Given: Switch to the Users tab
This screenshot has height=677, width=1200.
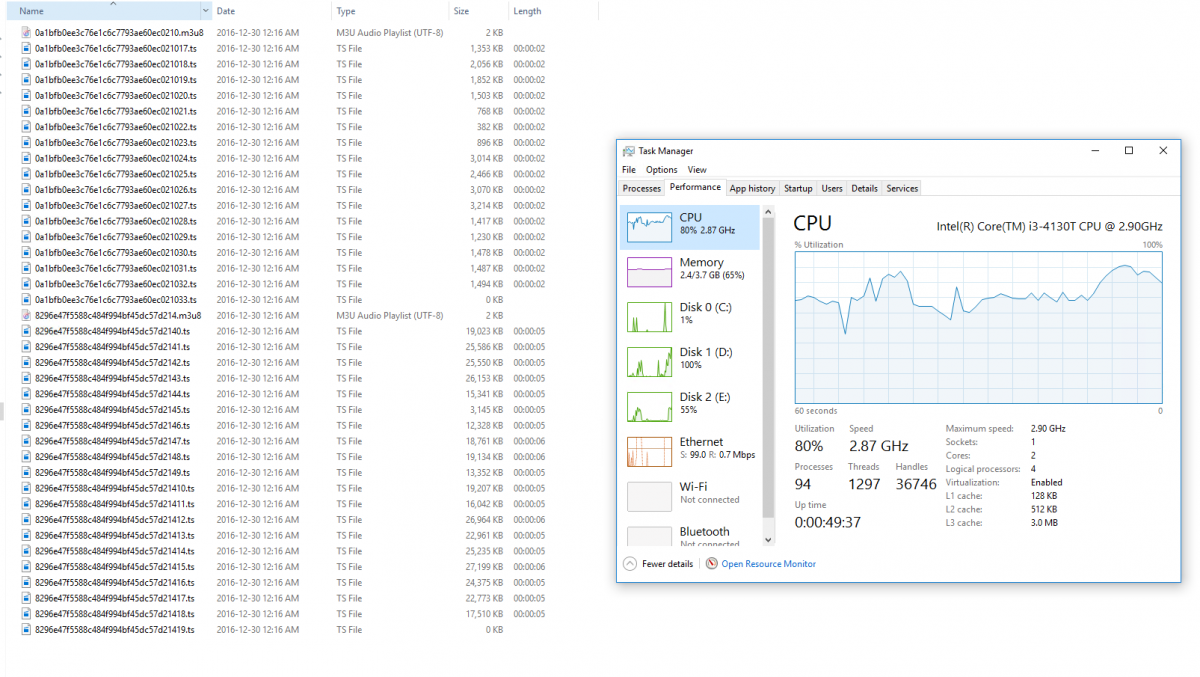Looking at the screenshot, I should (832, 188).
